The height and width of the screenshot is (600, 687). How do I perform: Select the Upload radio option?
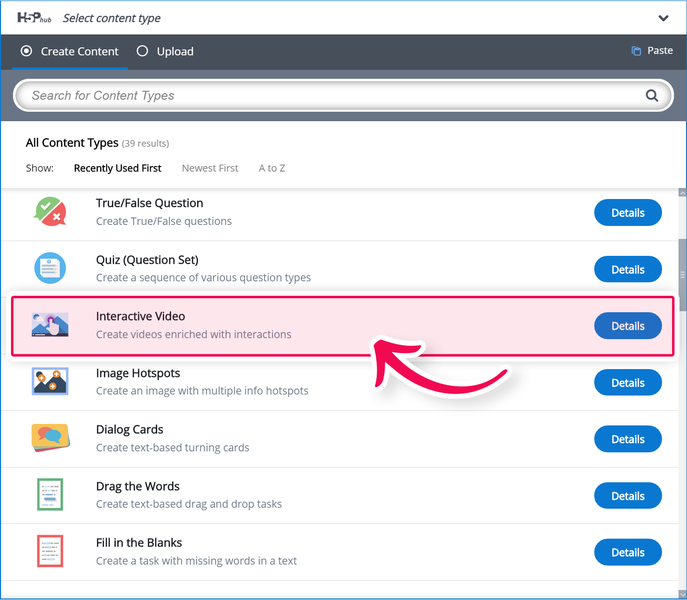142,51
